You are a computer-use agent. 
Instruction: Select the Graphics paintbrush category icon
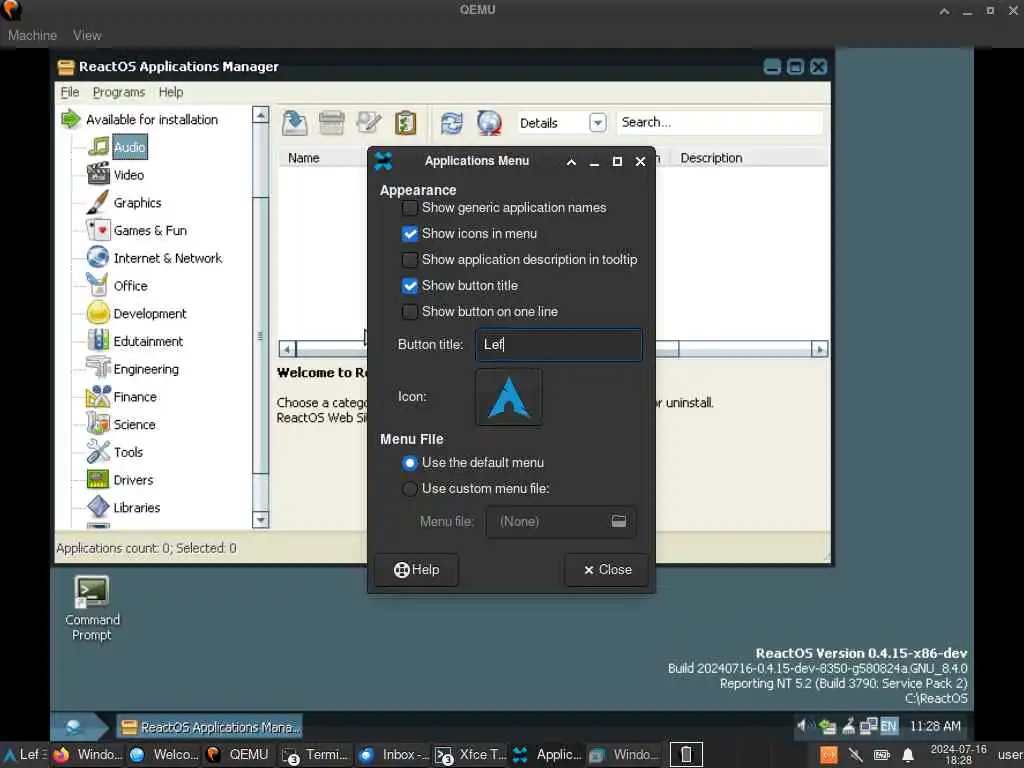(98, 202)
